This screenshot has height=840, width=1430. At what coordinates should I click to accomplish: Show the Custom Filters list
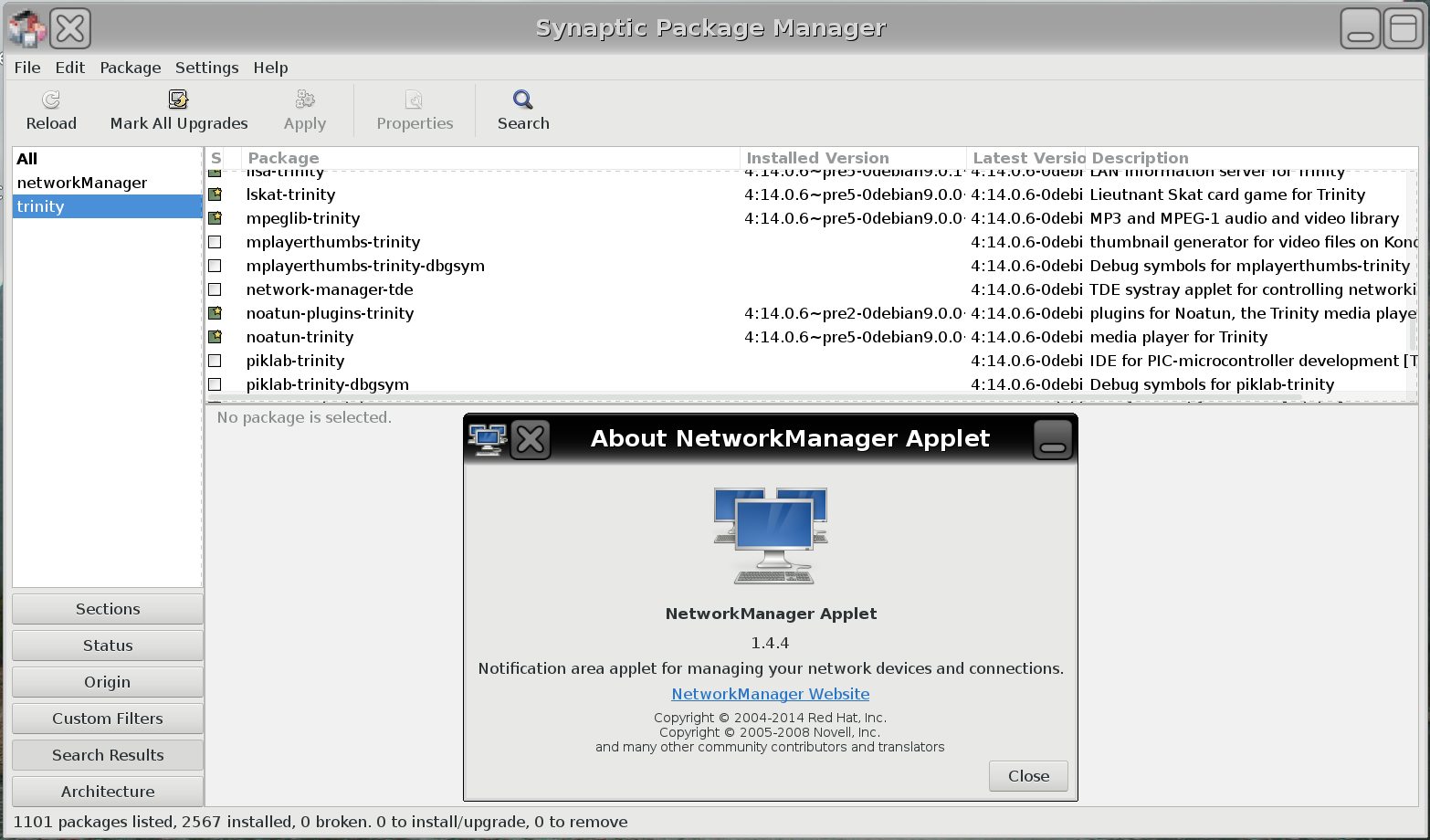coord(108,719)
